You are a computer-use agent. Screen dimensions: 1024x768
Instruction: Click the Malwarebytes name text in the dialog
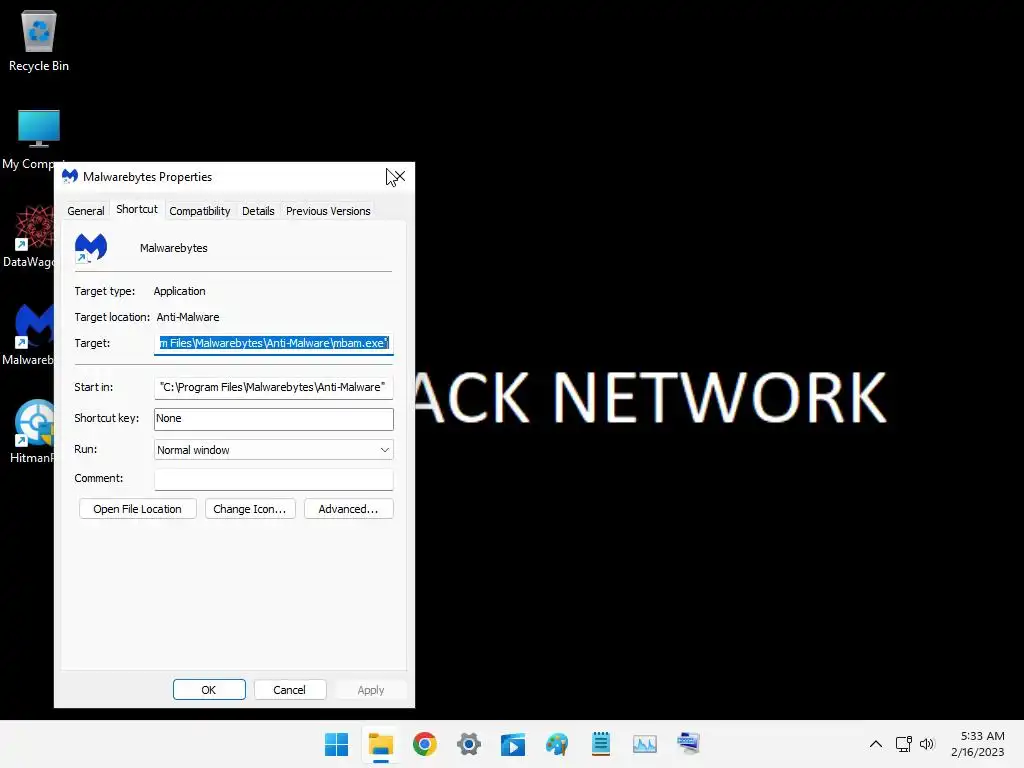coord(174,248)
